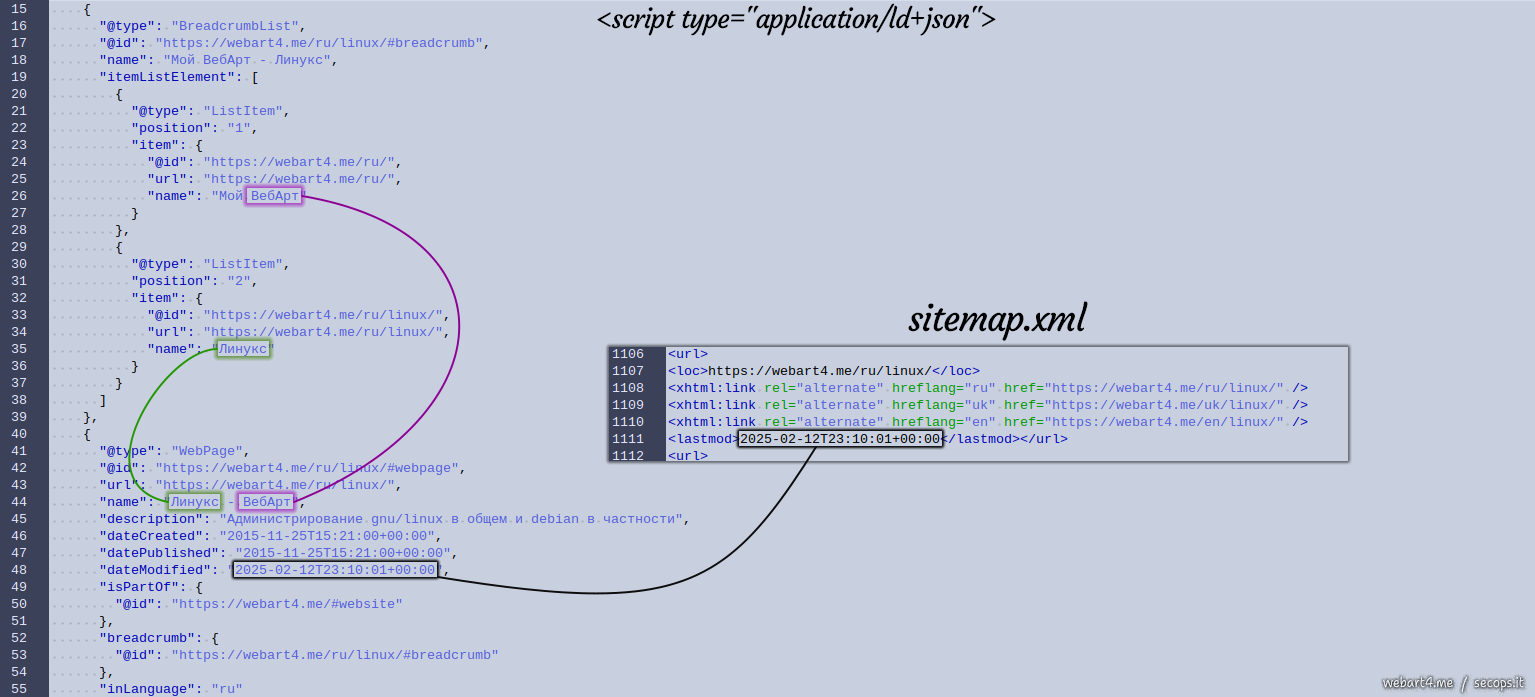1535x697 pixels.
Task: Click the sitemap.xml heading
Action: pyautogui.click(x=996, y=320)
